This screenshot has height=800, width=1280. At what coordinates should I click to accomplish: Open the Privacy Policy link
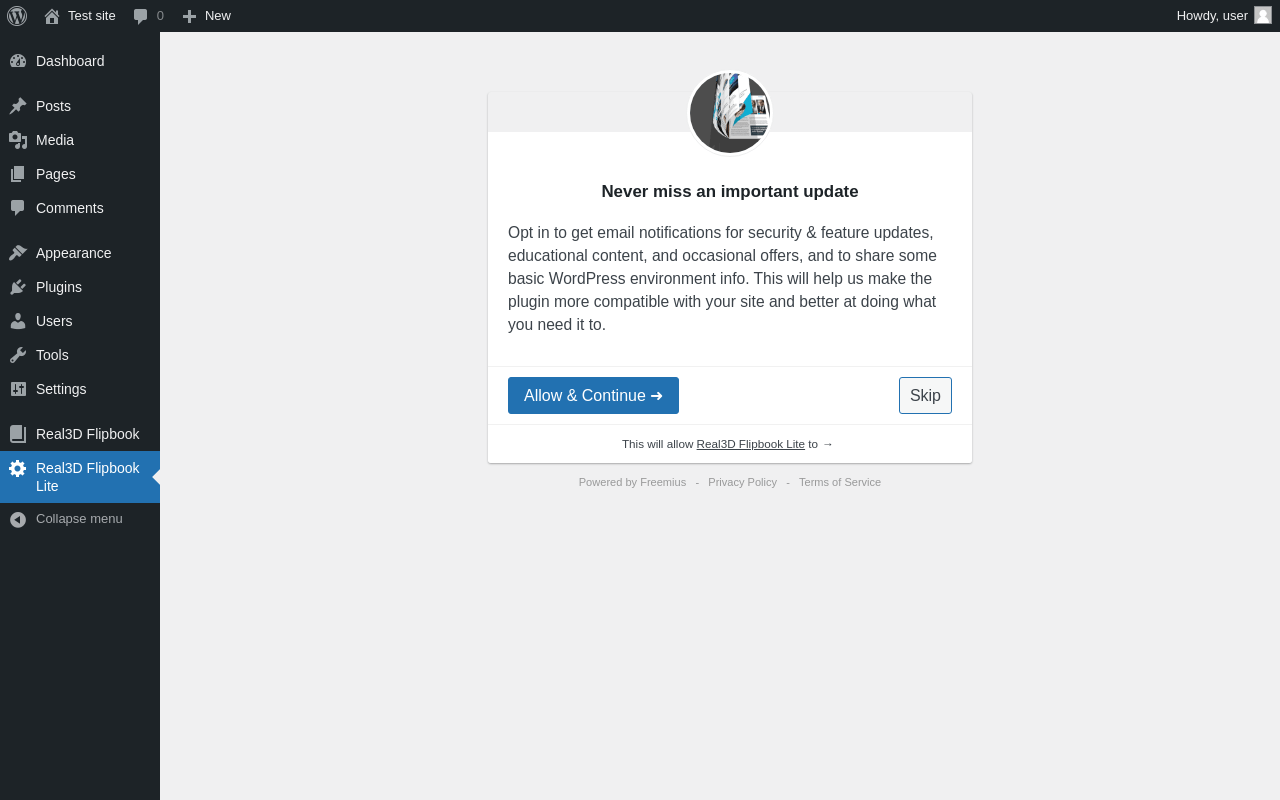(742, 482)
